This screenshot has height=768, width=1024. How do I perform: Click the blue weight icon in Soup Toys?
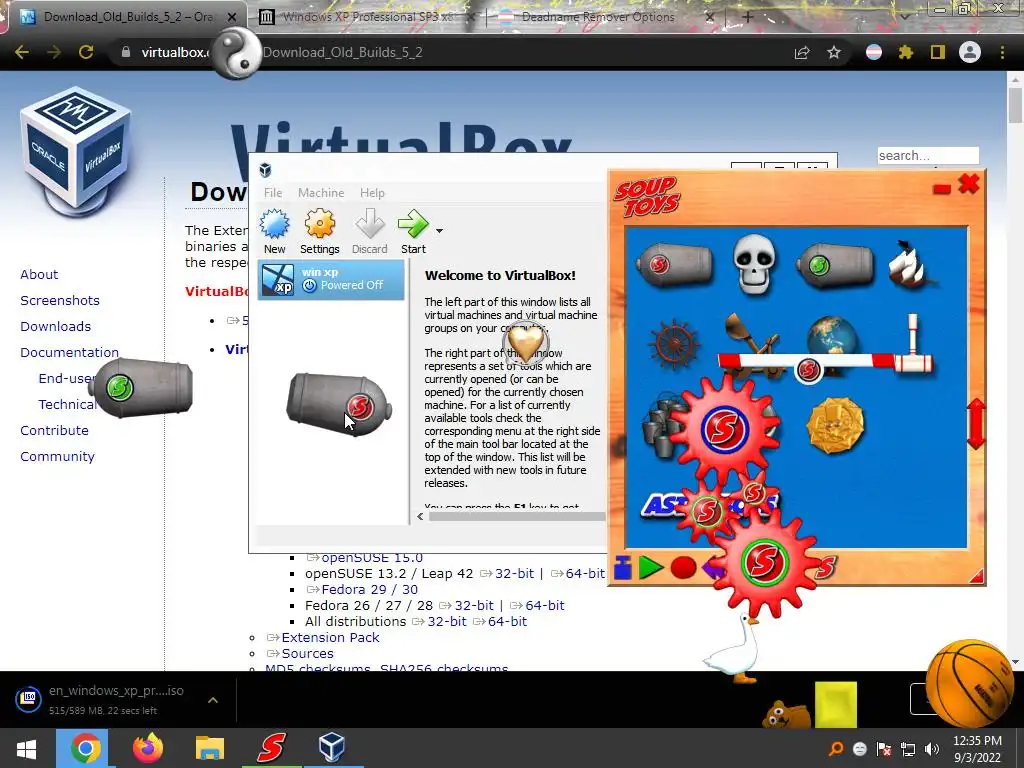click(622, 568)
